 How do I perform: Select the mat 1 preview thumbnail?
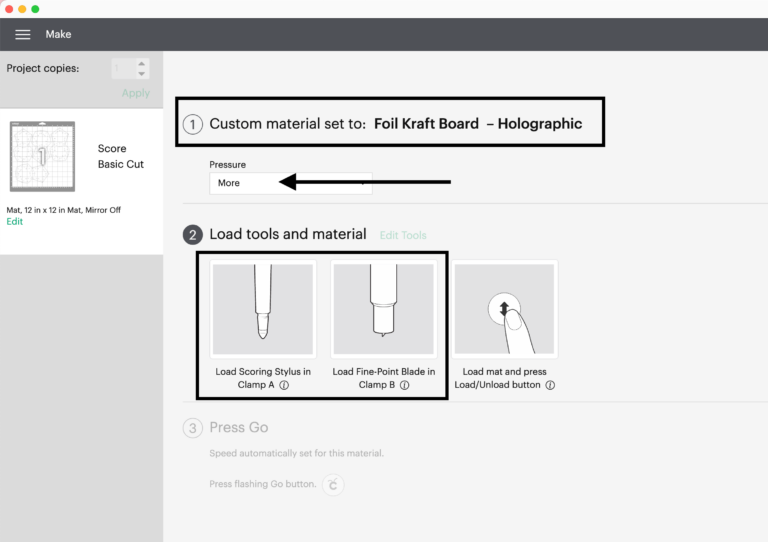point(42,157)
